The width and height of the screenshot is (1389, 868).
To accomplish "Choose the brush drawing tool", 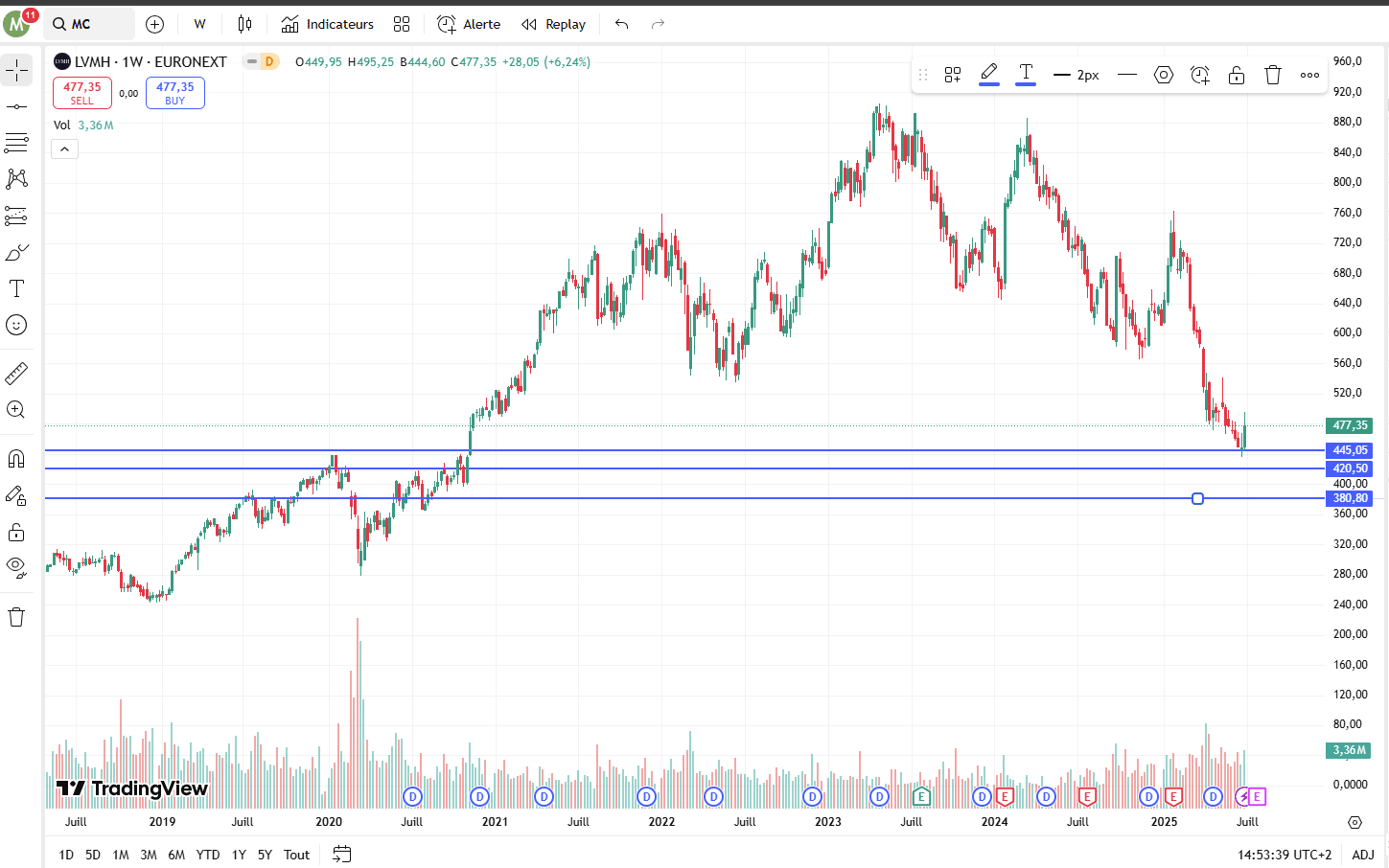I will point(16,252).
